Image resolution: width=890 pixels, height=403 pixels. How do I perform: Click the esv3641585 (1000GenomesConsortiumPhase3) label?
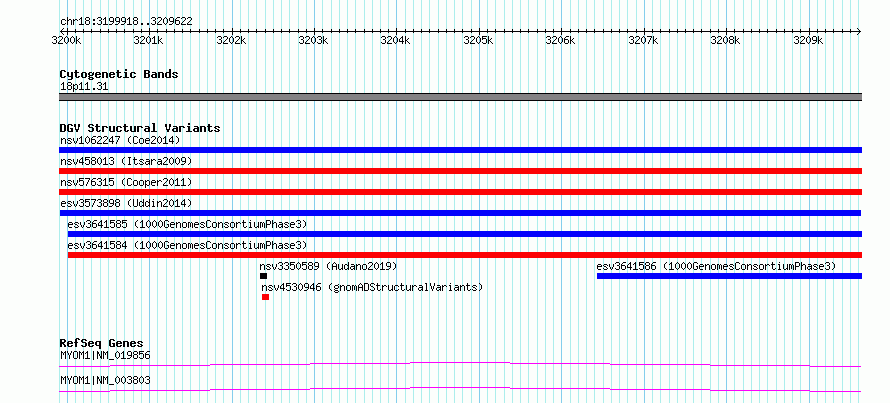(187, 224)
